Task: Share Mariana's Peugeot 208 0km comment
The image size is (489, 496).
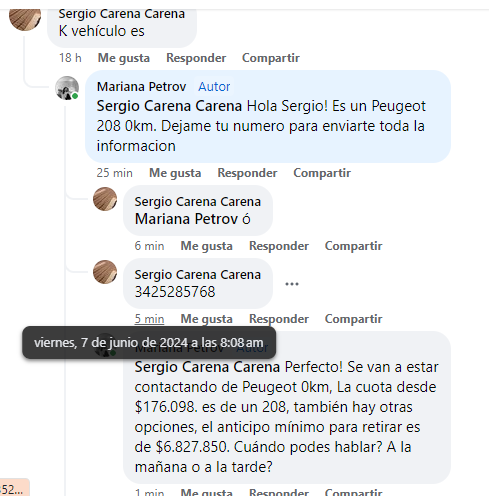Action: (x=322, y=173)
